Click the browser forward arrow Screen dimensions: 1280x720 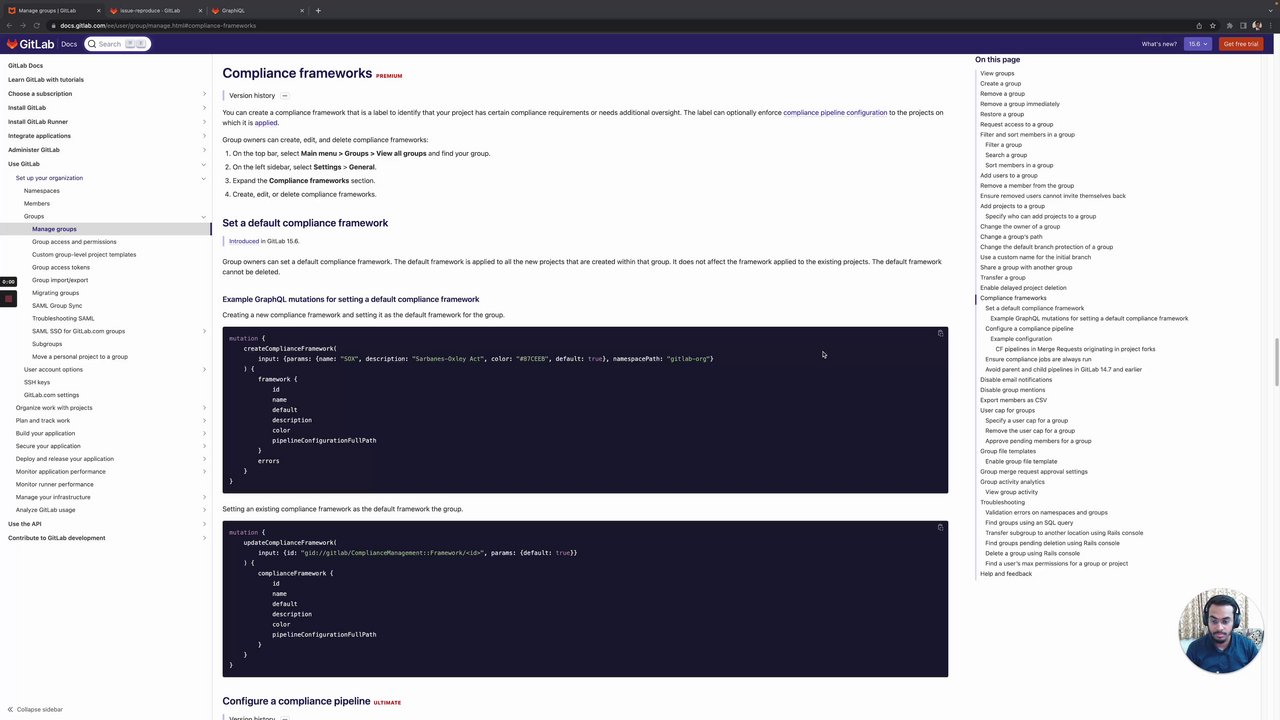(23, 25)
